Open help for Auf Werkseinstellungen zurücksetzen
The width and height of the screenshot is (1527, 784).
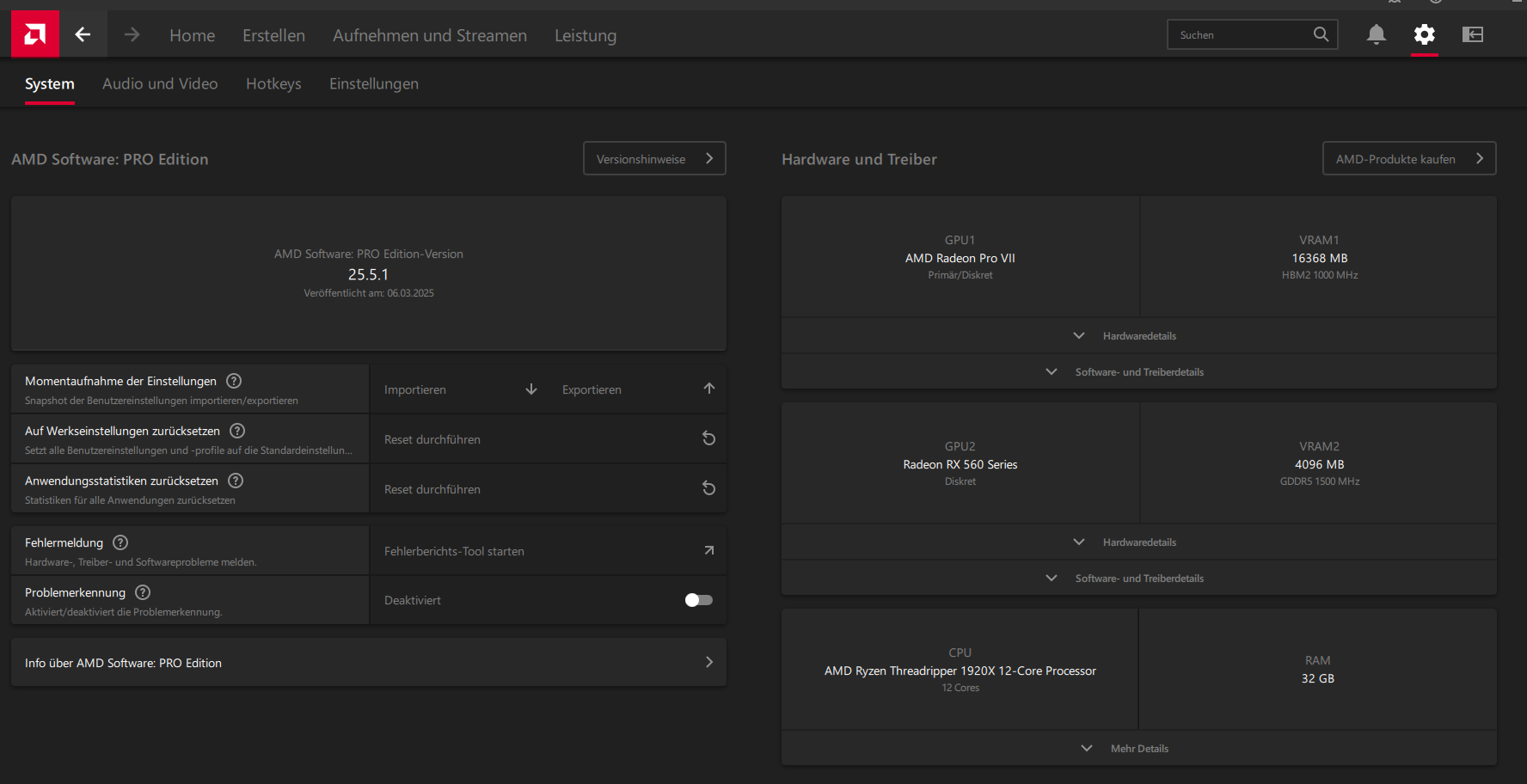click(237, 431)
